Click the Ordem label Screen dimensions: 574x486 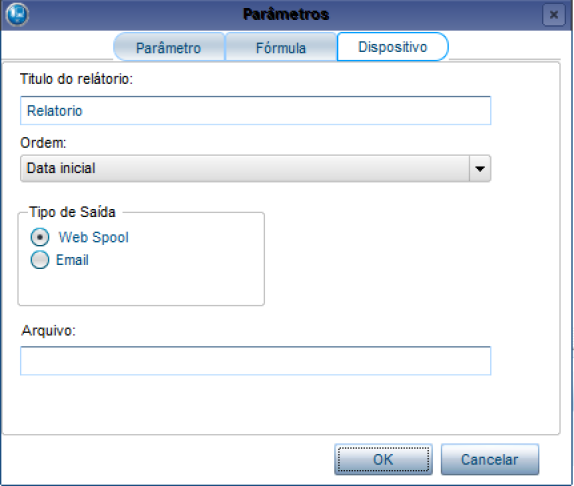43,143
